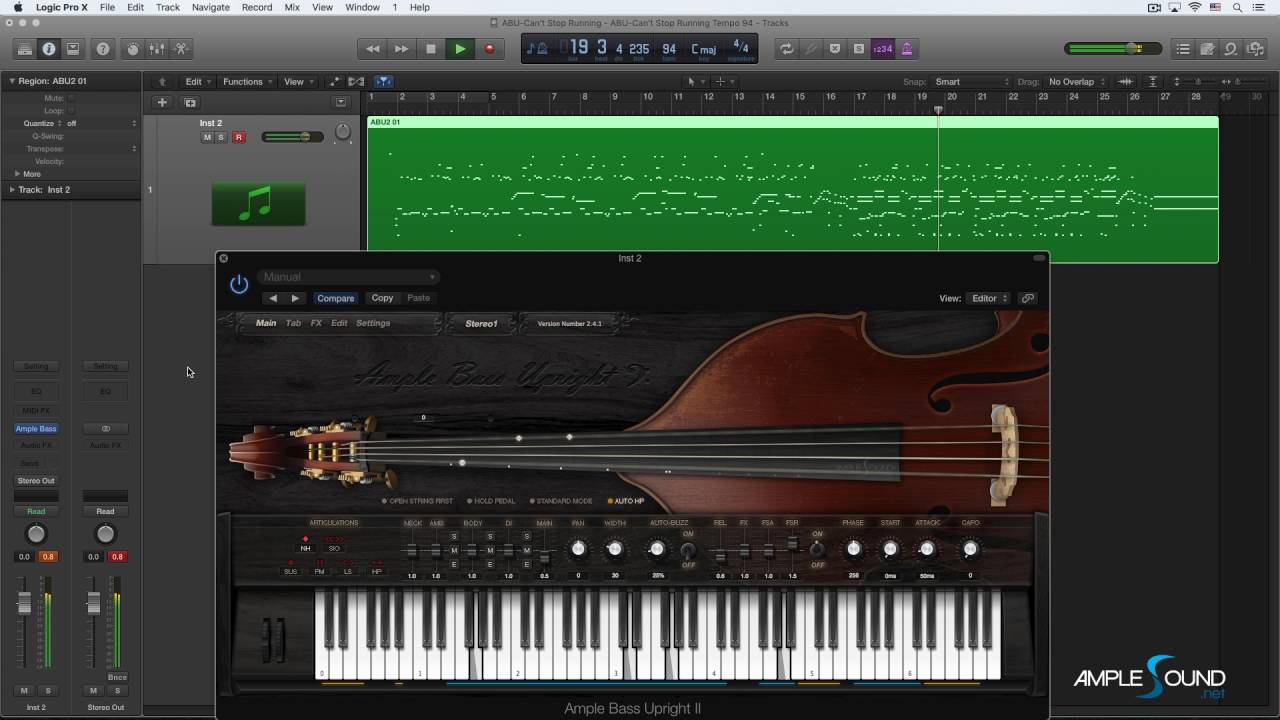Open the Mix menu
Image resolution: width=1280 pixels, height=720 pixels.
pos(292,7)
